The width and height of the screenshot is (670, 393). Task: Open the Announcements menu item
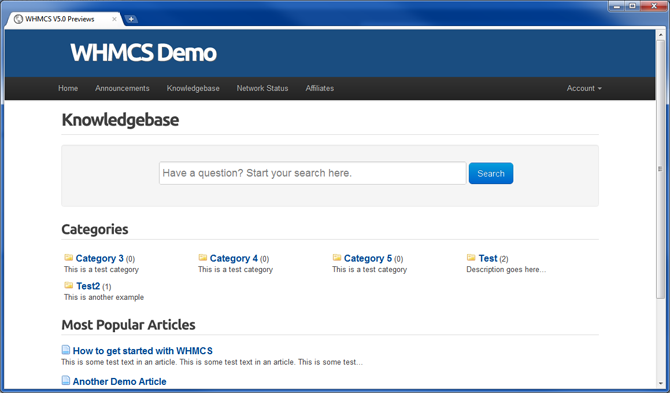point(122,88)
